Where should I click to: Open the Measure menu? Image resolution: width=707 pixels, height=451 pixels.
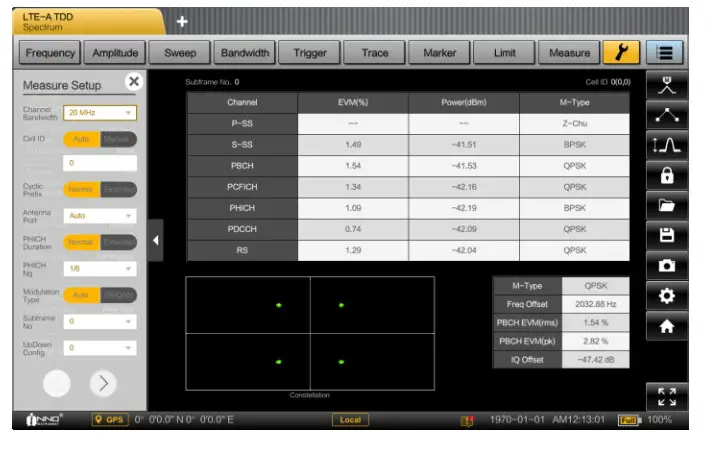pos(569,53)
